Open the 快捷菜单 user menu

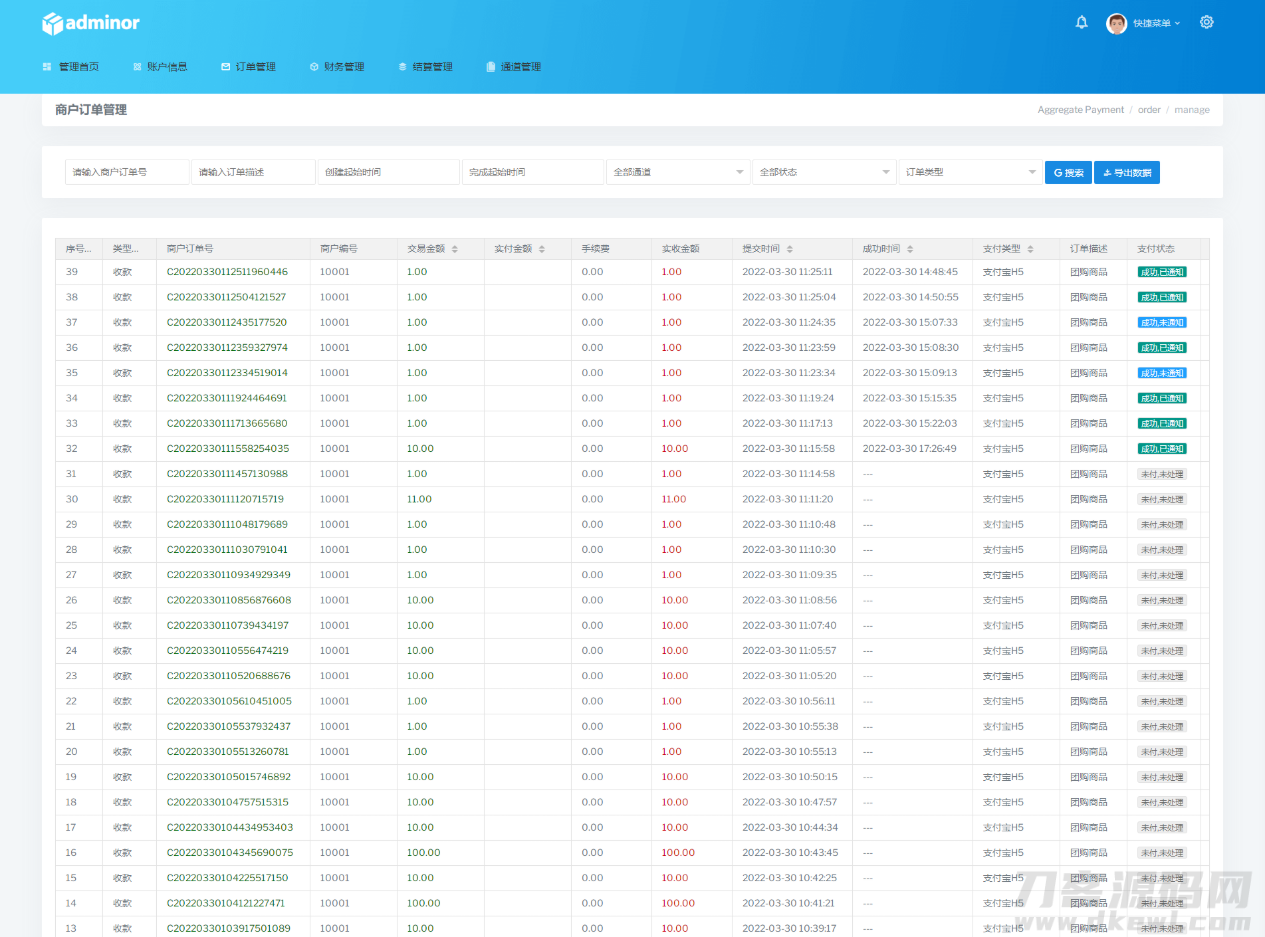[x=1156, y=23]
